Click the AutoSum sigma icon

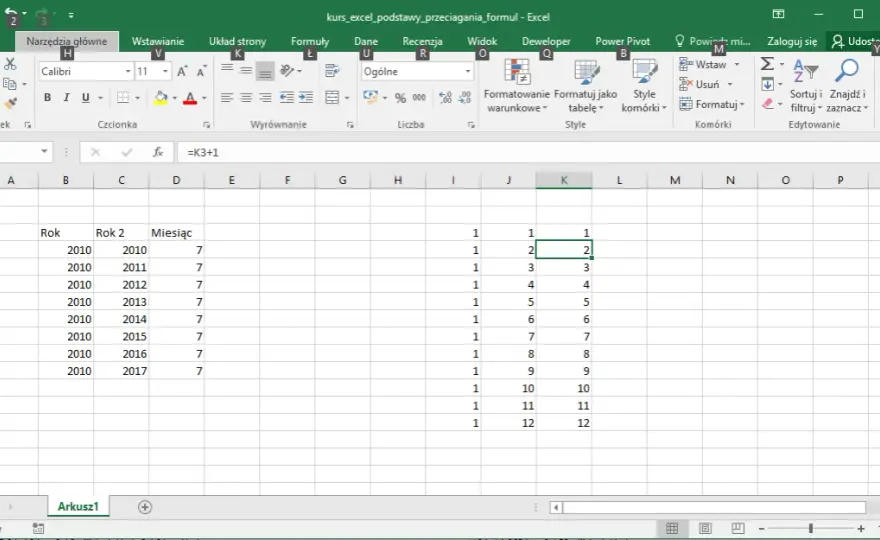pos(767,64)
